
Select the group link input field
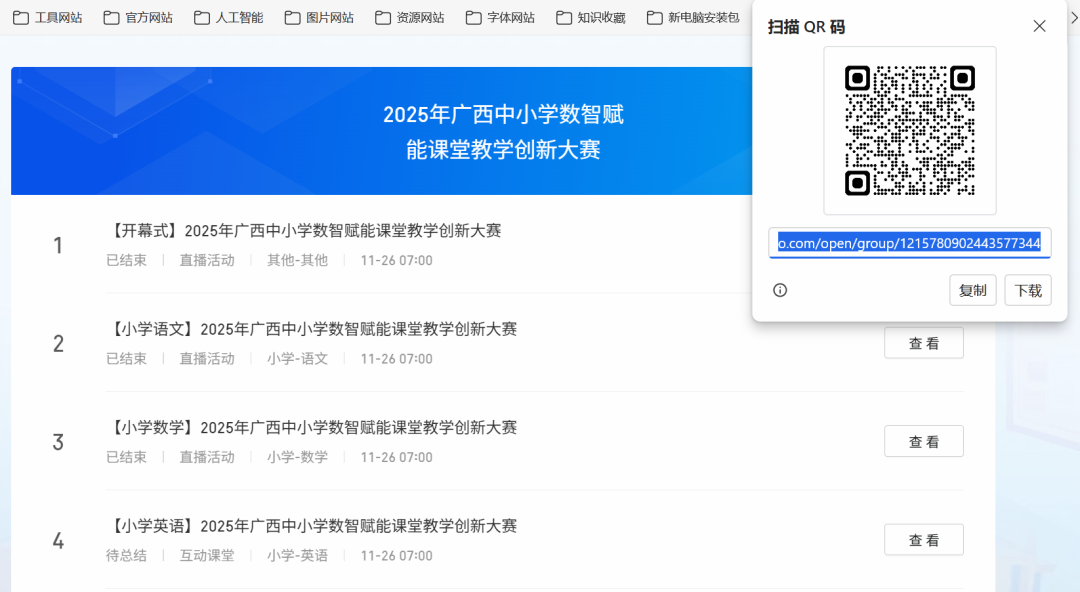pyautogui.click(x=909, y=243)
